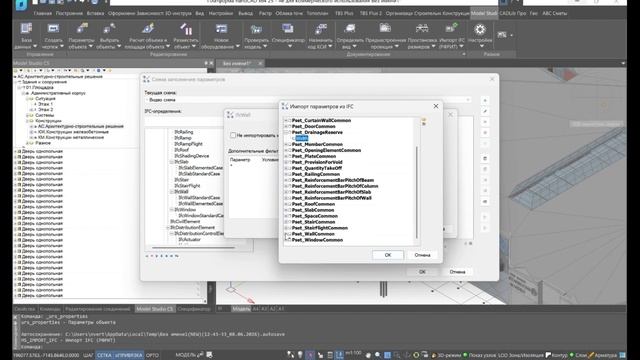Check the Pset_RoofCommon checkbox

pos(289,204)
